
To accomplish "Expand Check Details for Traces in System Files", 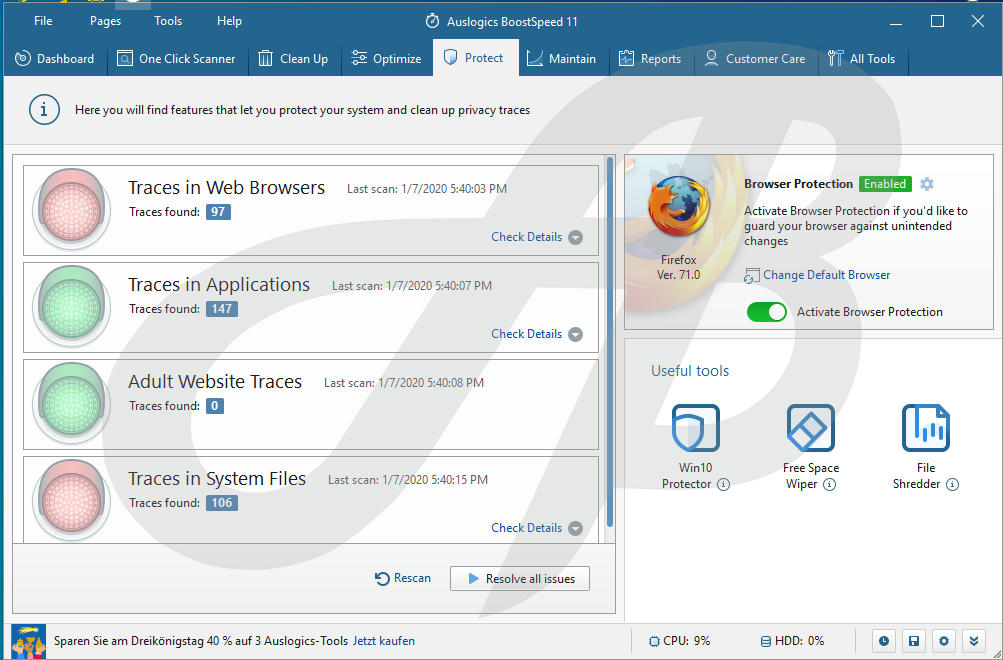I will click(x=537, y=528).
